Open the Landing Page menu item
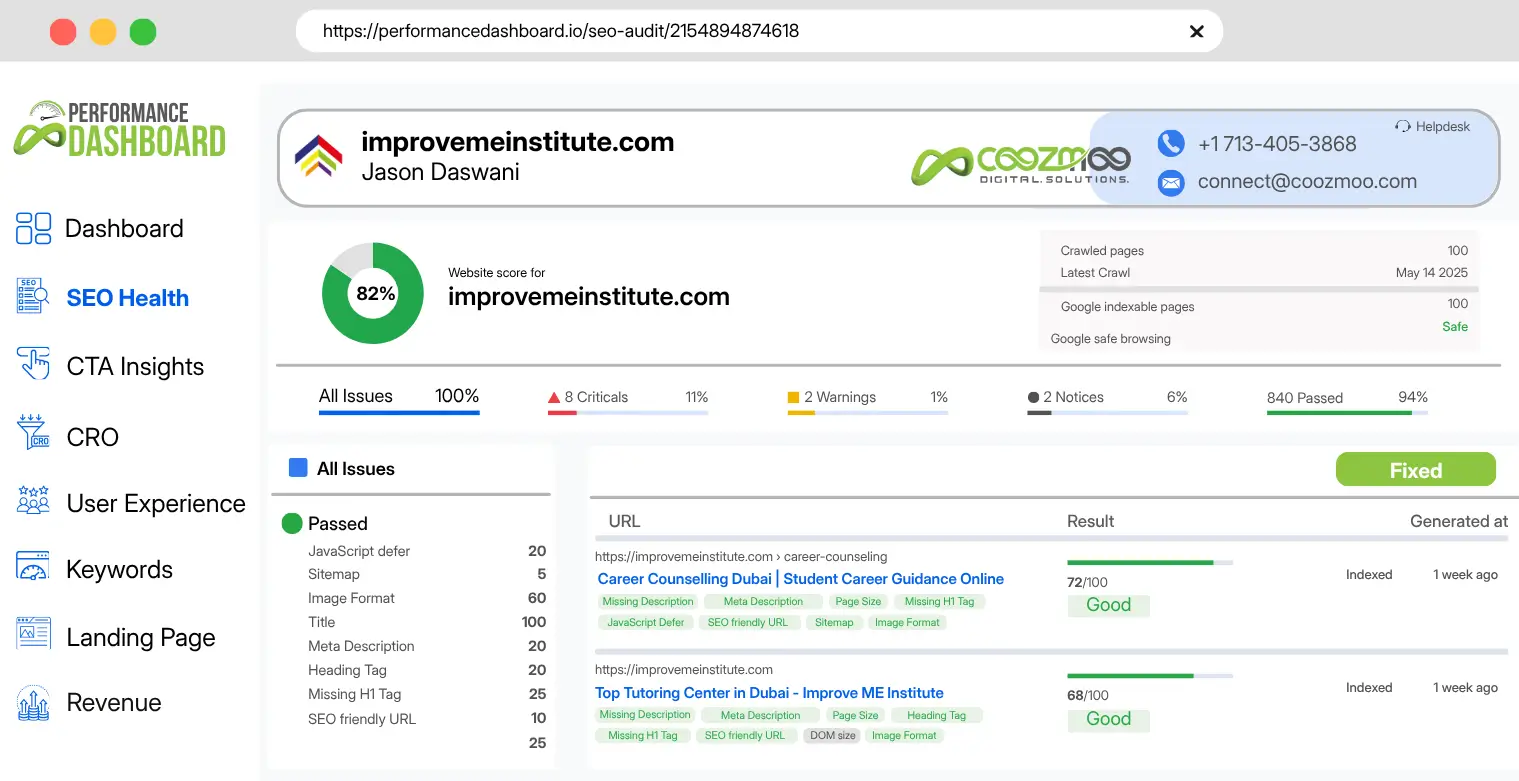Screen dimensions: 1519x781 click(141, 637)
